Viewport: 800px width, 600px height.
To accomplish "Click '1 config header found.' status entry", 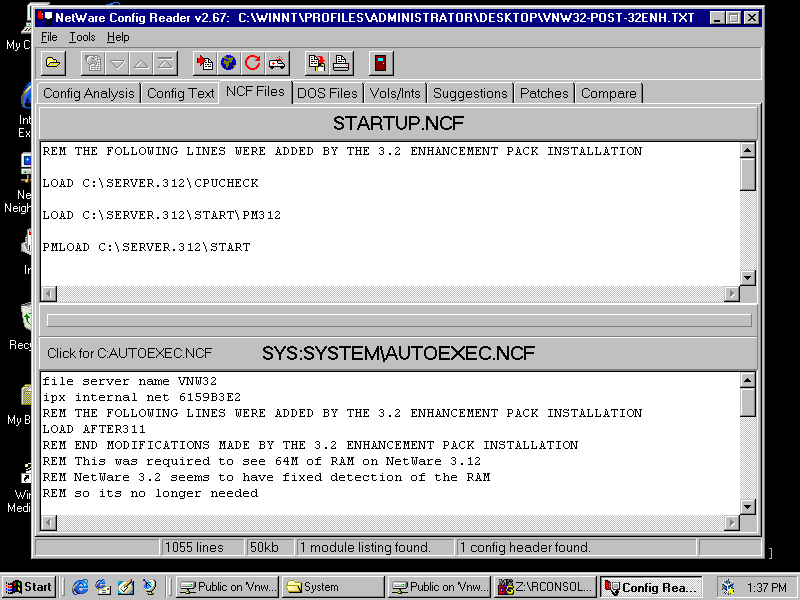I will point(576,547).
